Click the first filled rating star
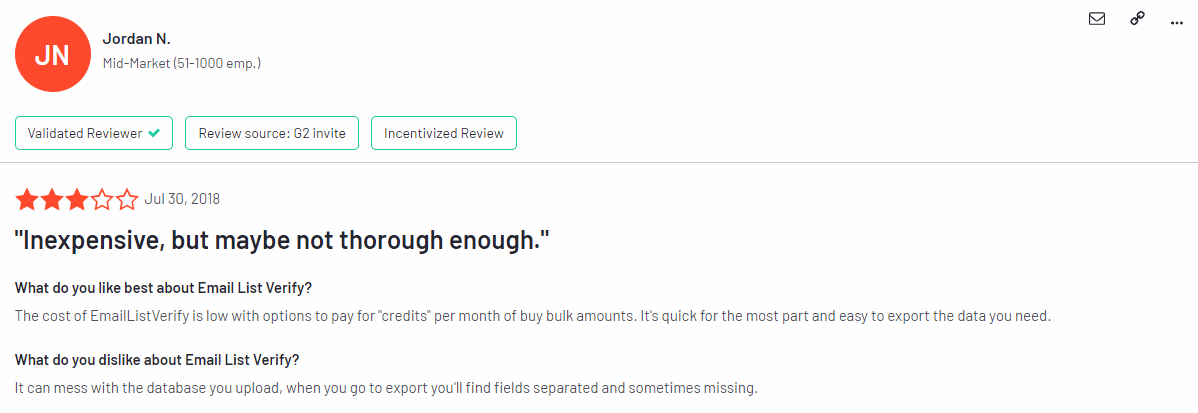 click(26, 200)
